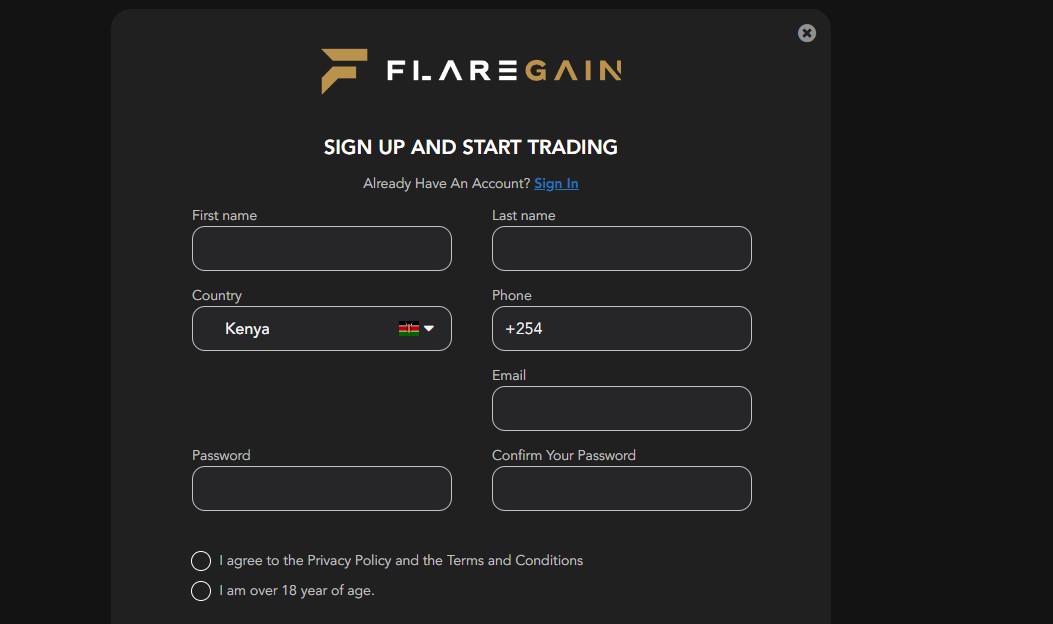This screenshot has height=624, width=1053.
Task: Click the Kenya flag icon
Action: point(408,328)
